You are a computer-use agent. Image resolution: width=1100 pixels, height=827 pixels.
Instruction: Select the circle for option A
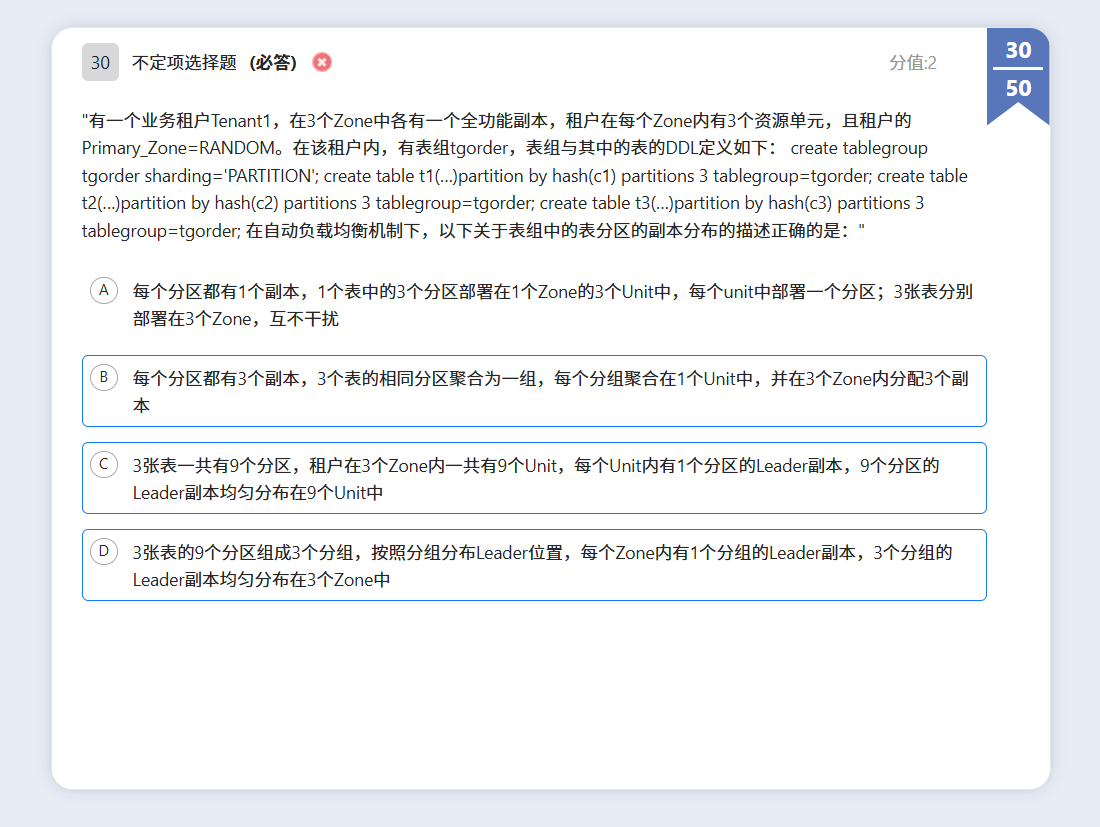coord(104,290)
